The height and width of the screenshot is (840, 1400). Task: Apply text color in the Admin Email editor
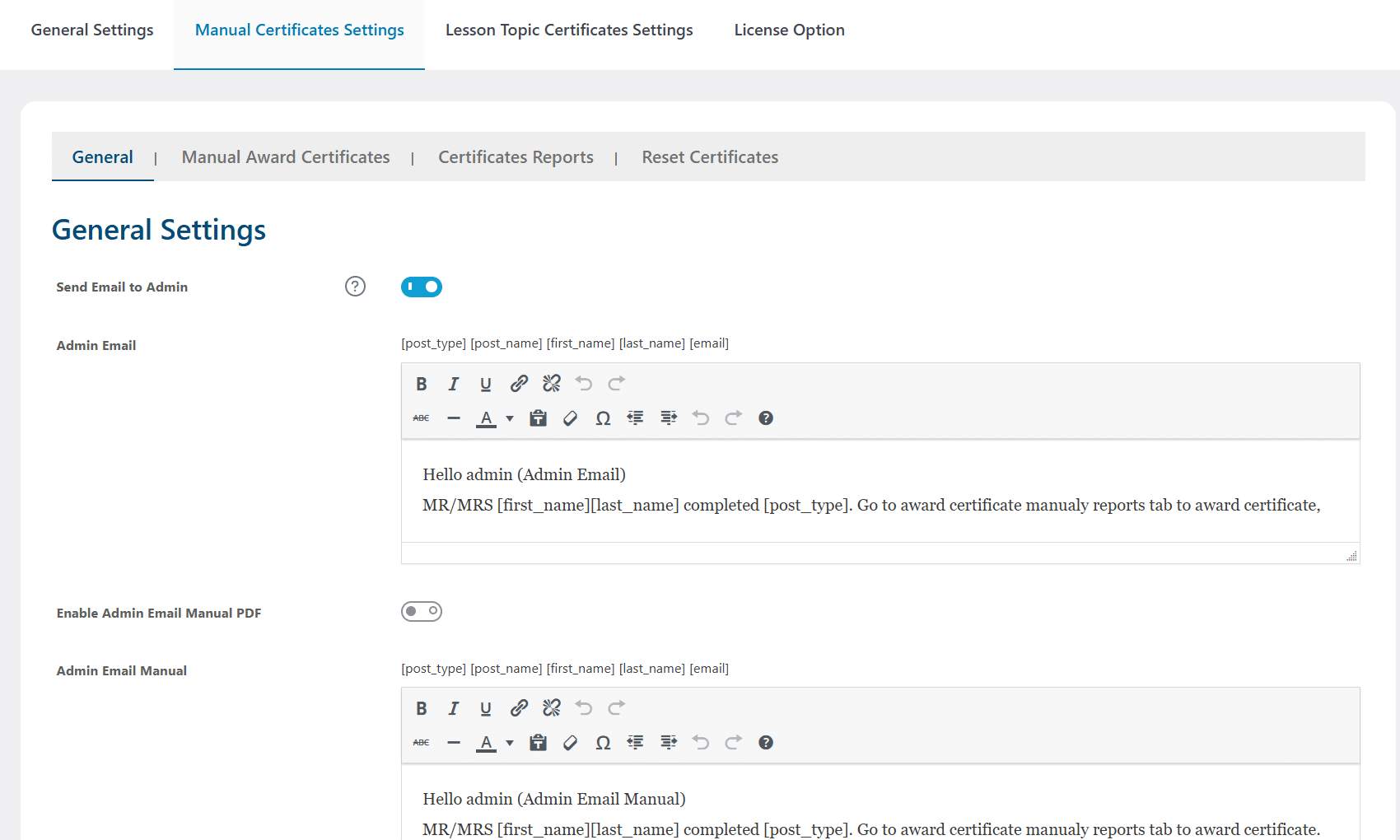pyautogui.click(x=487, y=418)
